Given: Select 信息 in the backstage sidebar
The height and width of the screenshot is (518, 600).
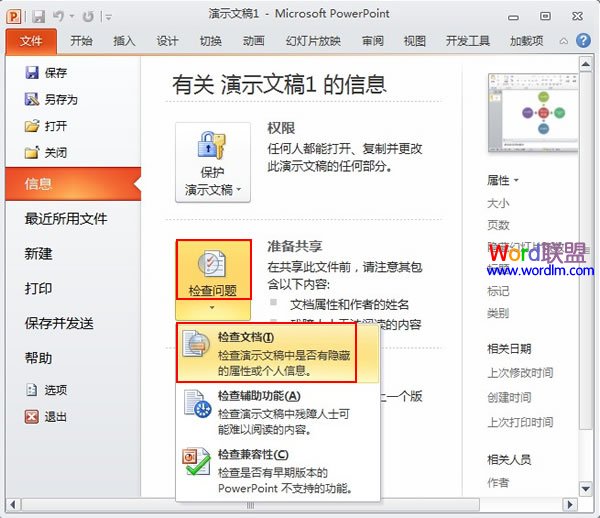Looking at the screenshot, I should [x=73, y=184].
